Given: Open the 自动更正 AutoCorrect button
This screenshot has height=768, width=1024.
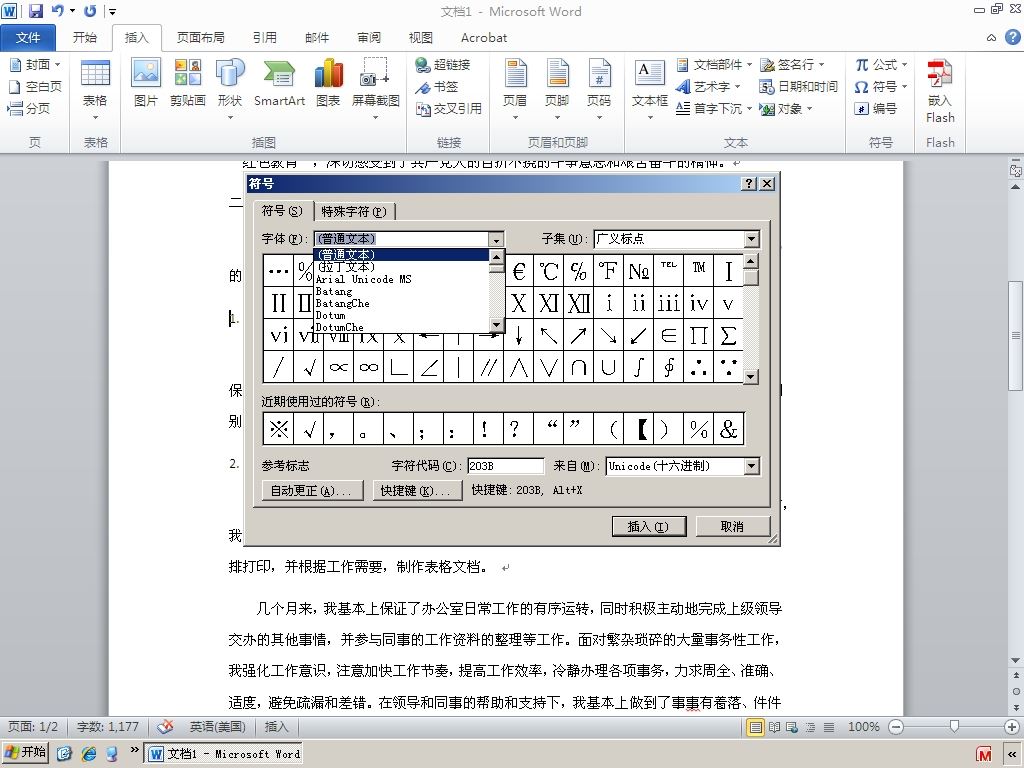Looking at the screenshot, I should [x=311, y=490].
